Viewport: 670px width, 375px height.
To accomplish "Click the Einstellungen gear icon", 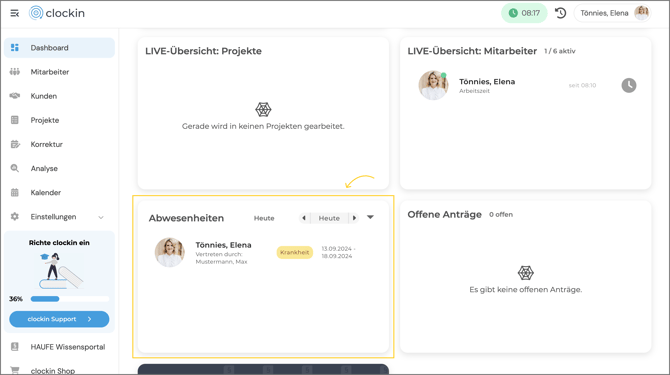I will (15, 217).
